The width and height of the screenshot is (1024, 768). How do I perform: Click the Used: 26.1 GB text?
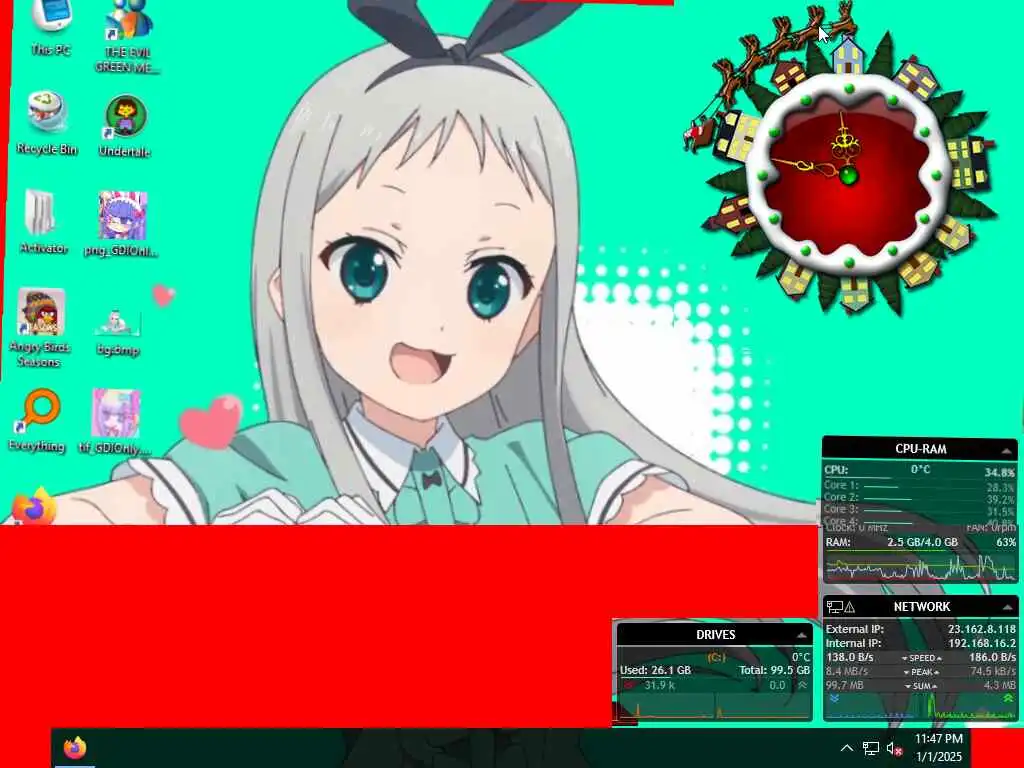click(x=655, y=671)
